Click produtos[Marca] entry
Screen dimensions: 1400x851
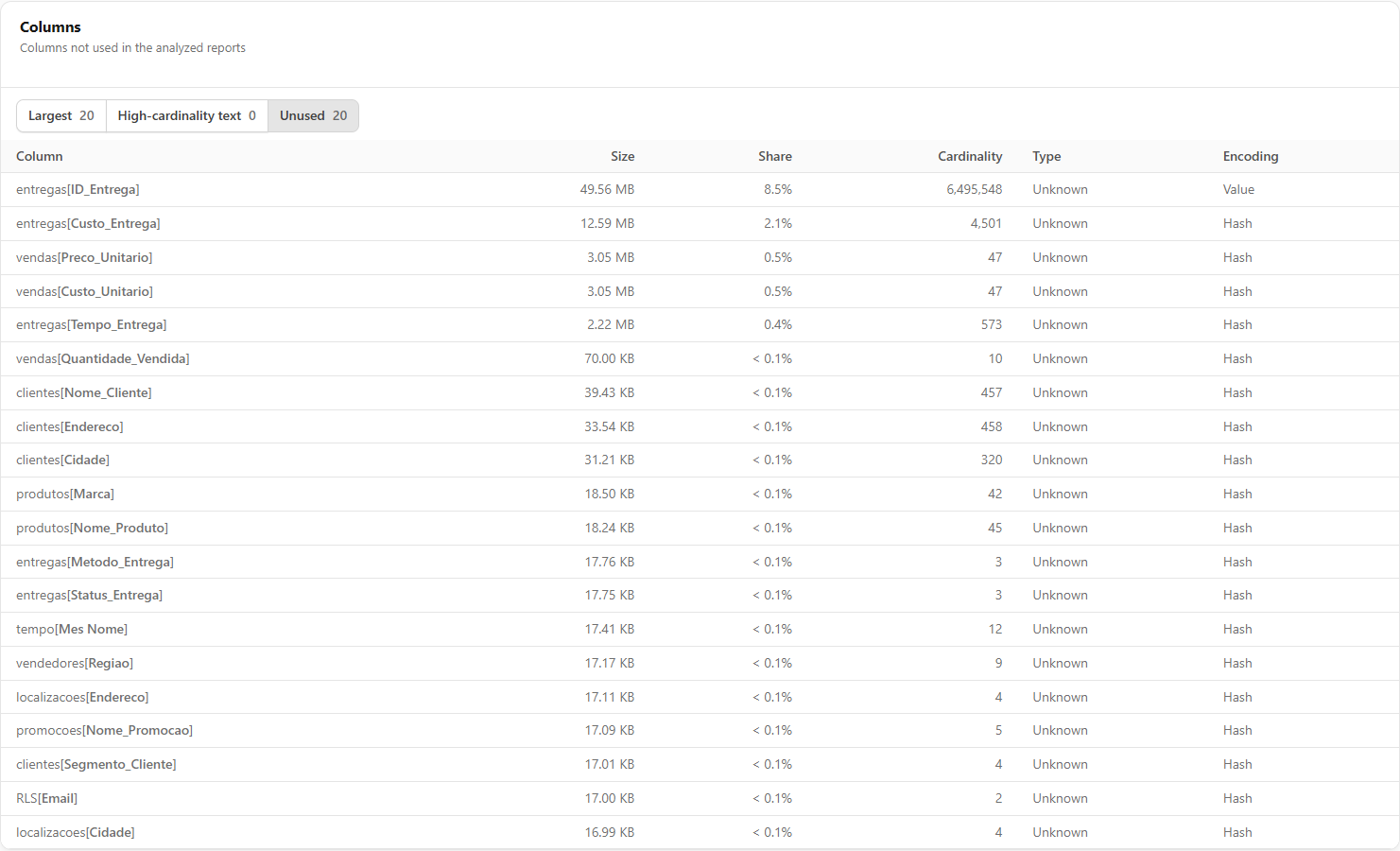click(65, 494)
